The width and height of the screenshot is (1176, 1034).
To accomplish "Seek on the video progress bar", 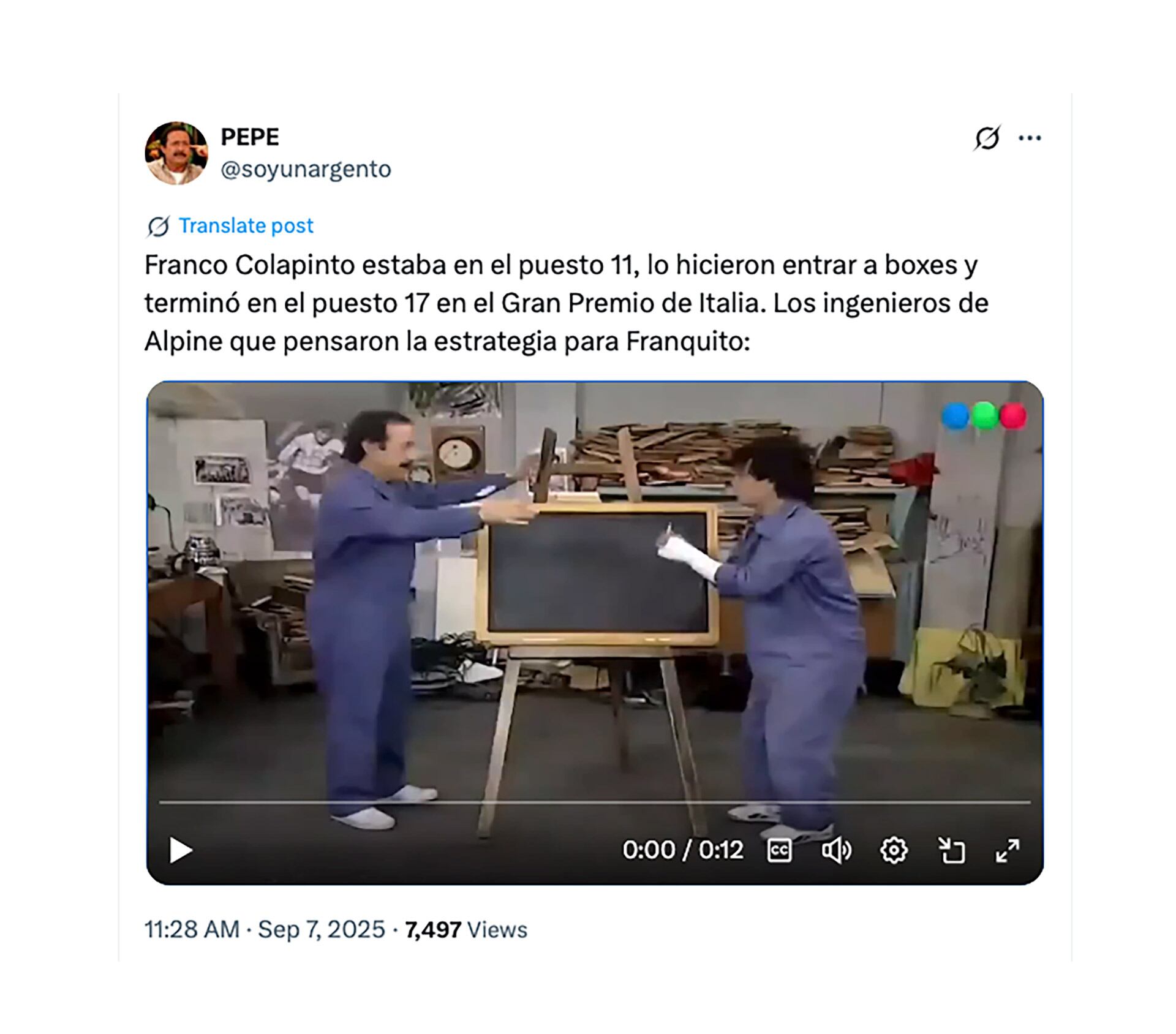I will click(x=595, y=801).
